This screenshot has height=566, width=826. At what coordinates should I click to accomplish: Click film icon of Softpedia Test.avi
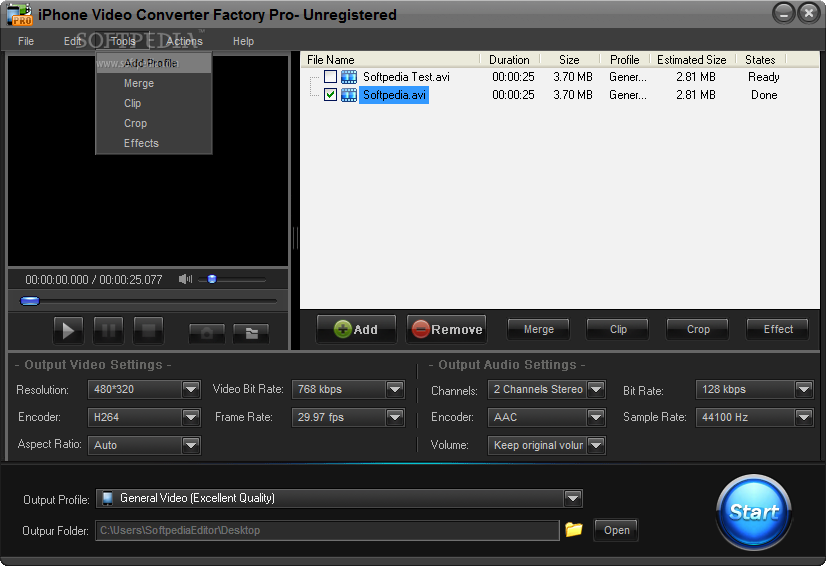pos(349,77)
